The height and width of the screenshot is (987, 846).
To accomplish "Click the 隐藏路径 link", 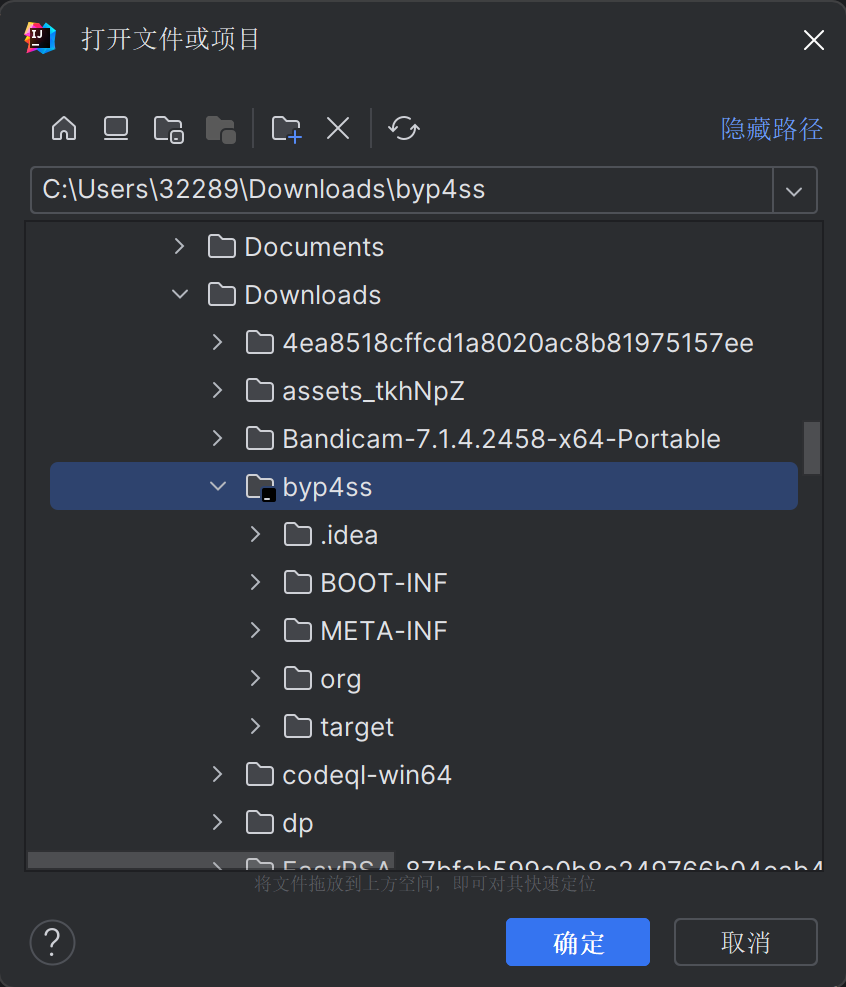I will point(772,130).
